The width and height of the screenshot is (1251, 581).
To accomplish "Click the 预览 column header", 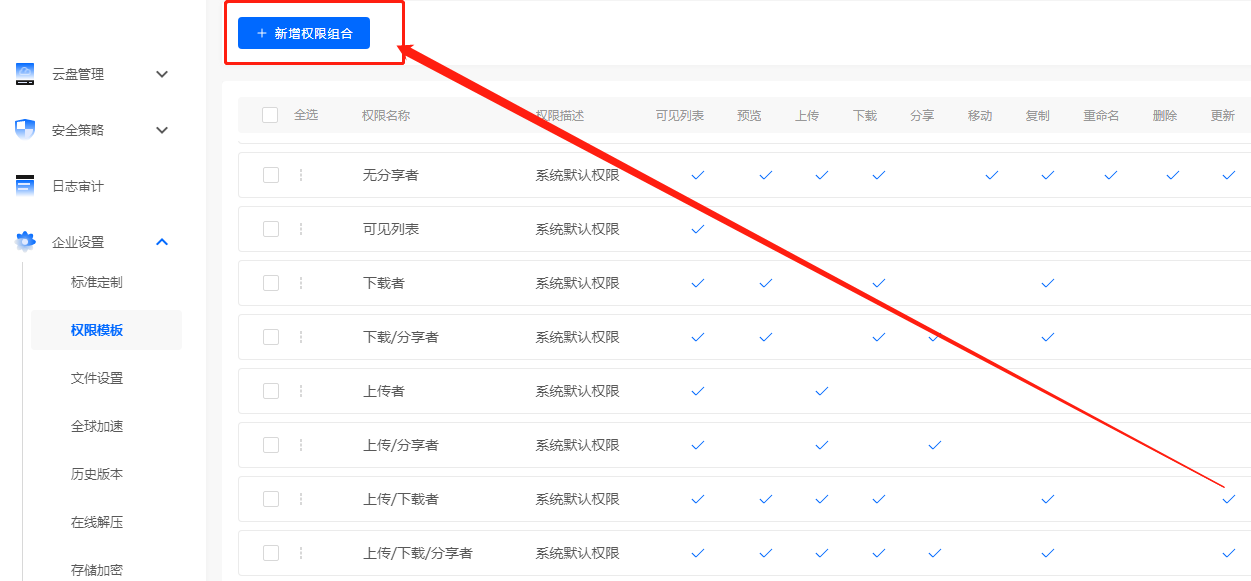I will [x=749, y=116].
